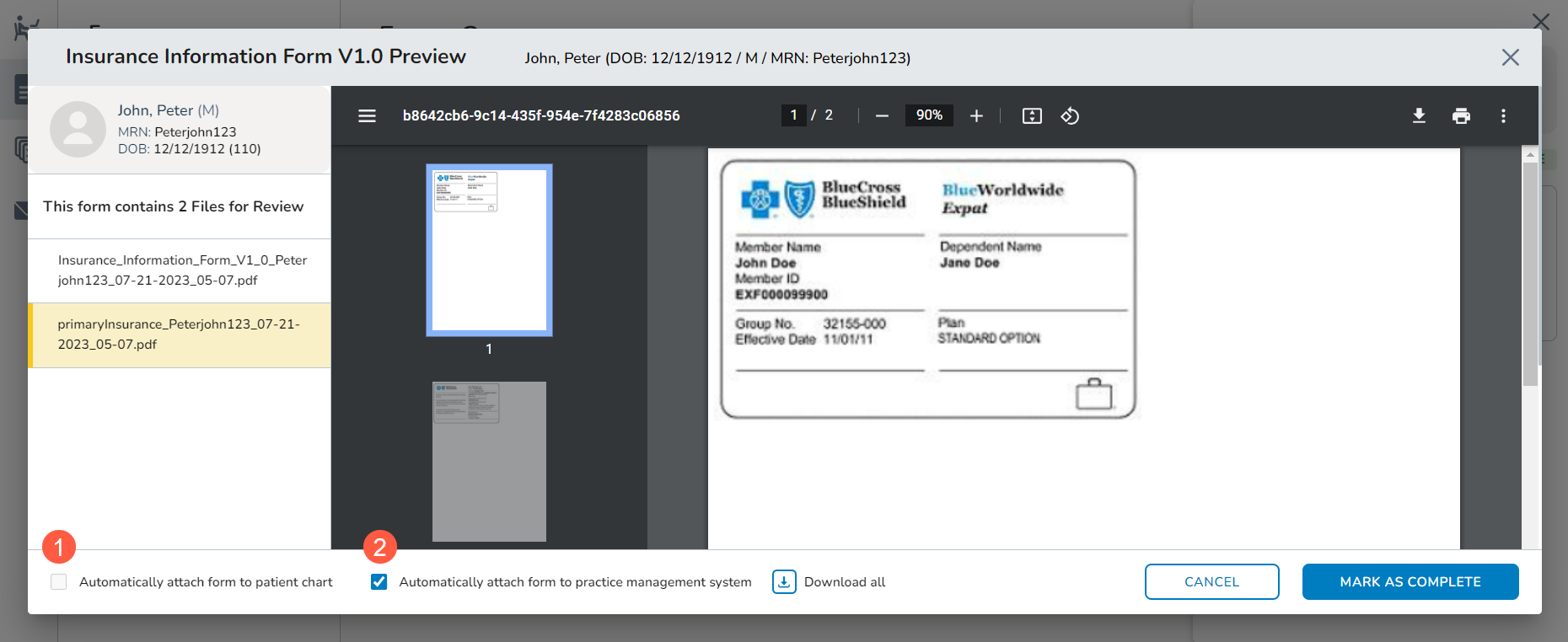Viewport: 1568px width, 642px height.
Task: Click the CANCEL button
Action: 1211,582
